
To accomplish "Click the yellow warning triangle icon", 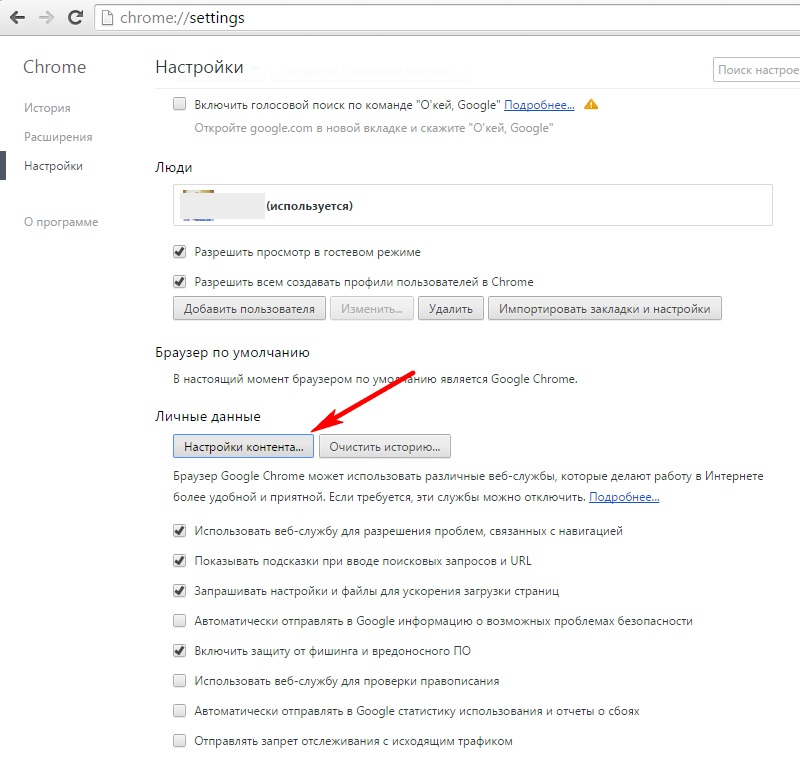I will [591, 104].
